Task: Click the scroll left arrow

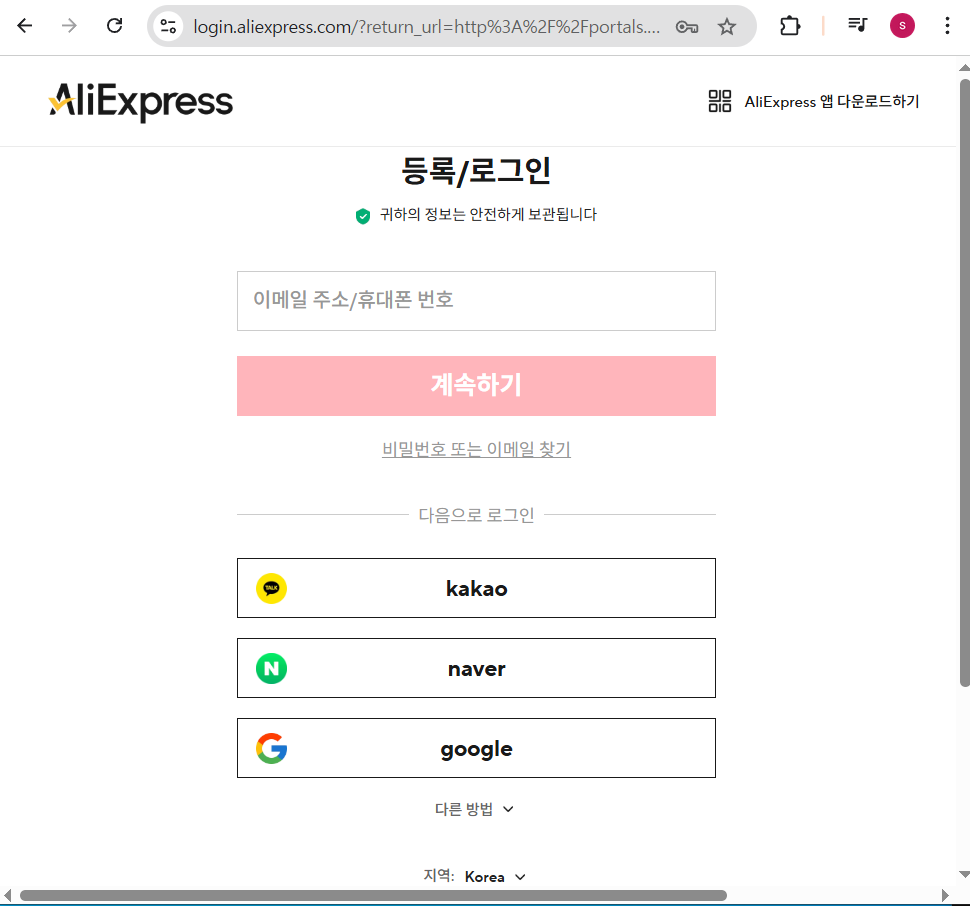Action: pos(7,895)
